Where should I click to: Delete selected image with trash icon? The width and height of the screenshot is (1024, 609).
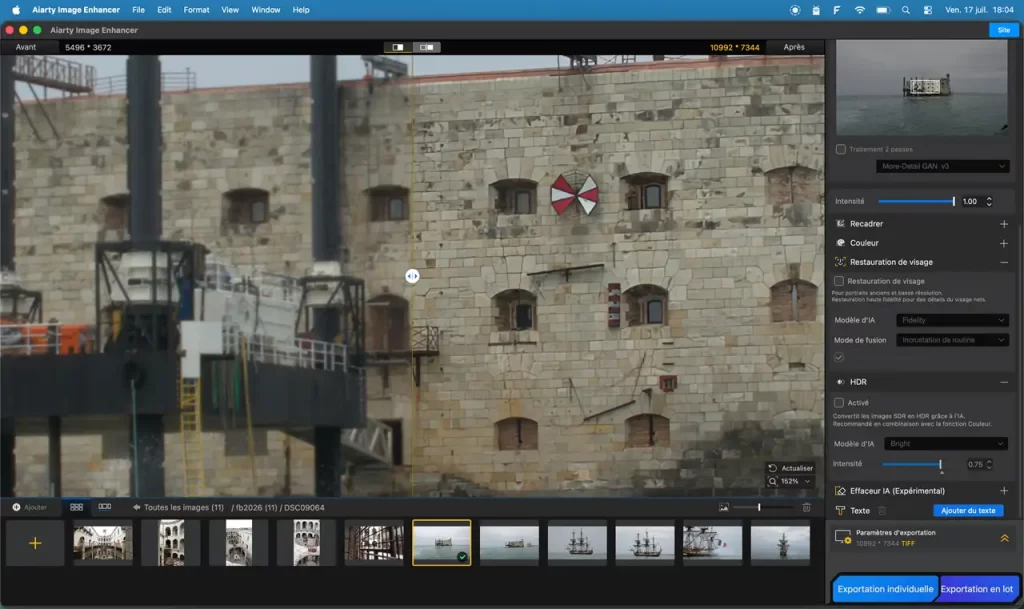pyautogui.click(x=807, y=507)
